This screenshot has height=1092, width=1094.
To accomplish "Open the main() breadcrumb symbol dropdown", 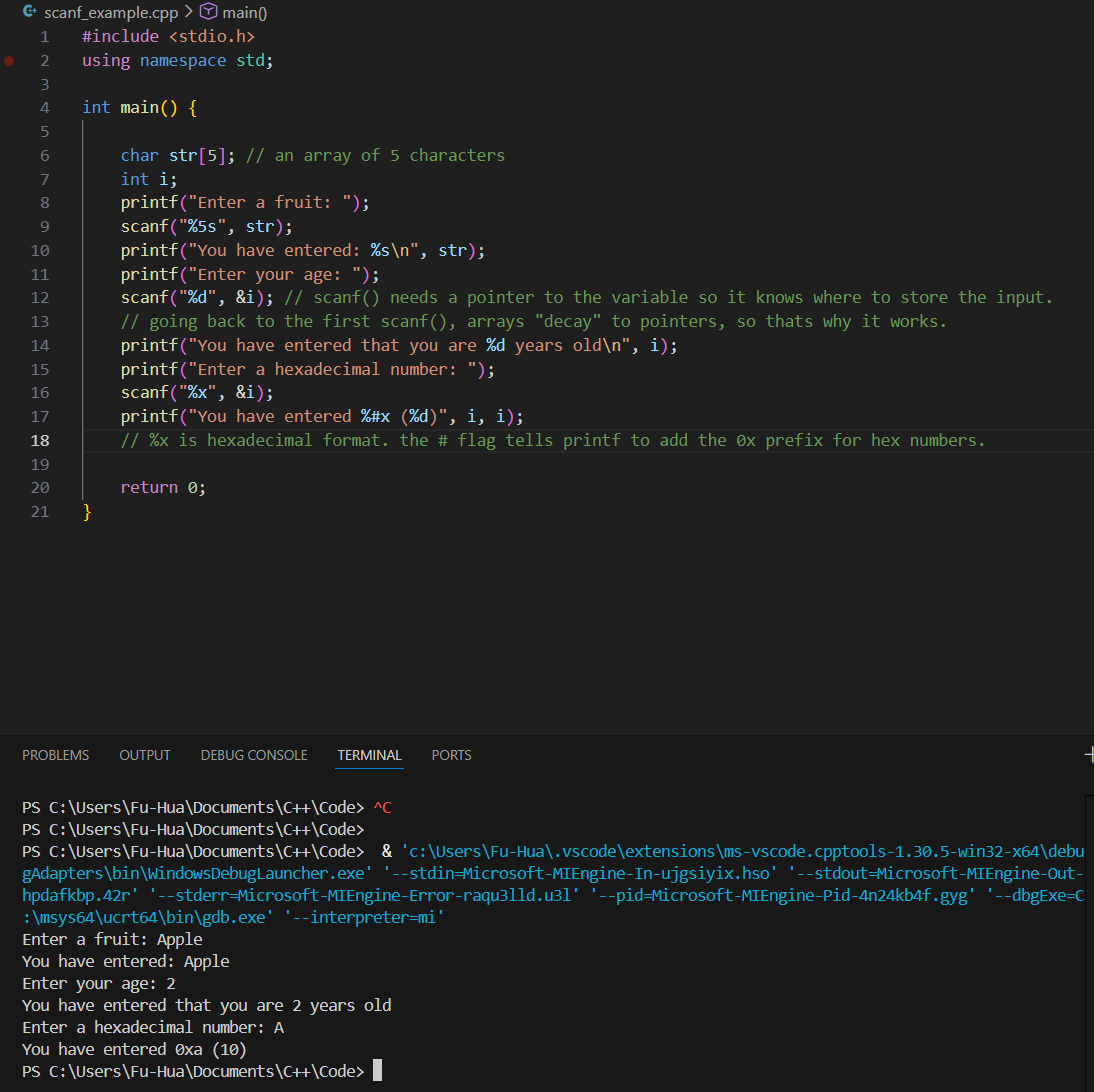I will pyautogui.click(x=243, y=12).
